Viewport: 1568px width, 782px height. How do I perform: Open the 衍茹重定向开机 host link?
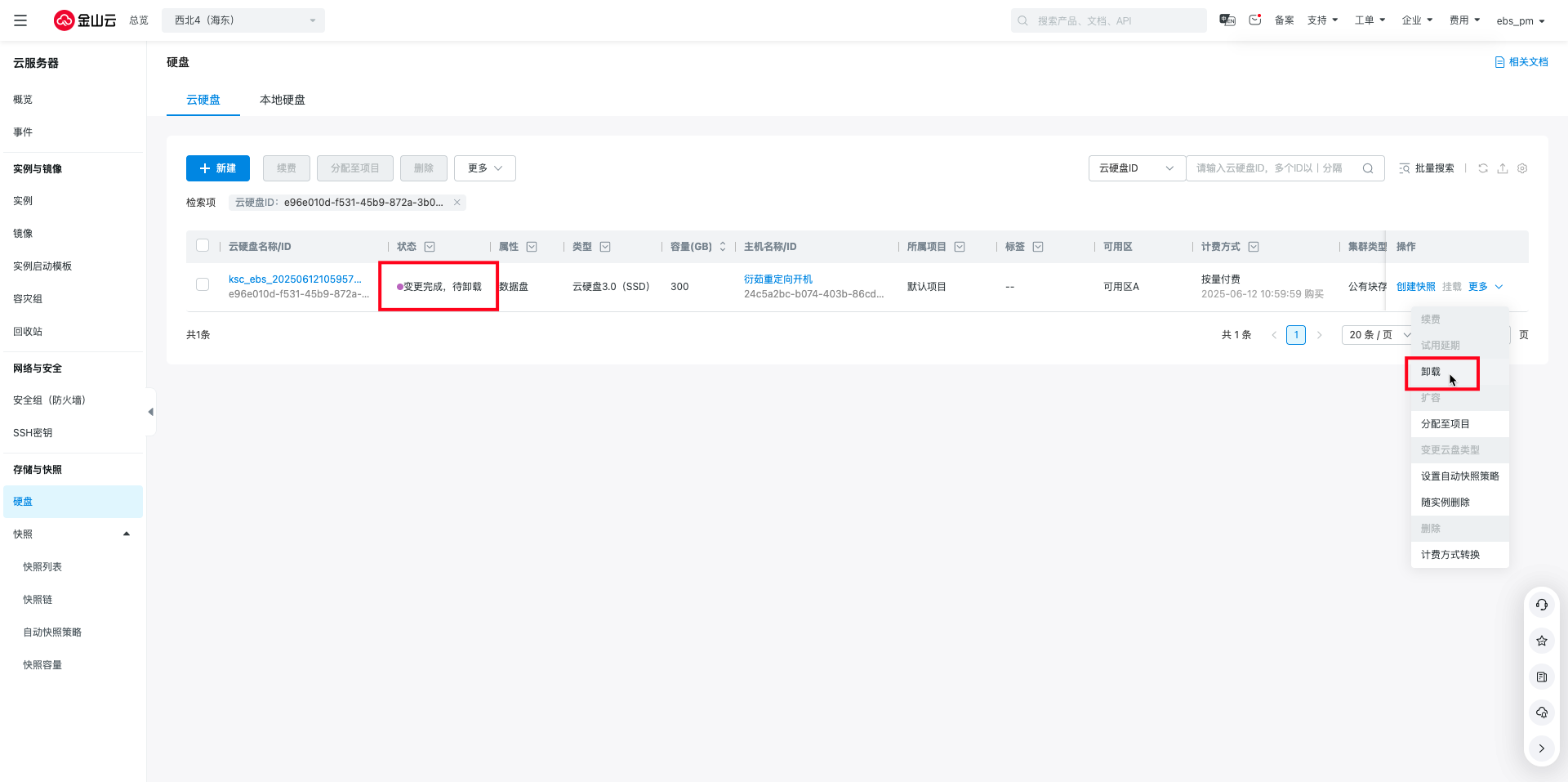click(x=777, y=279)
